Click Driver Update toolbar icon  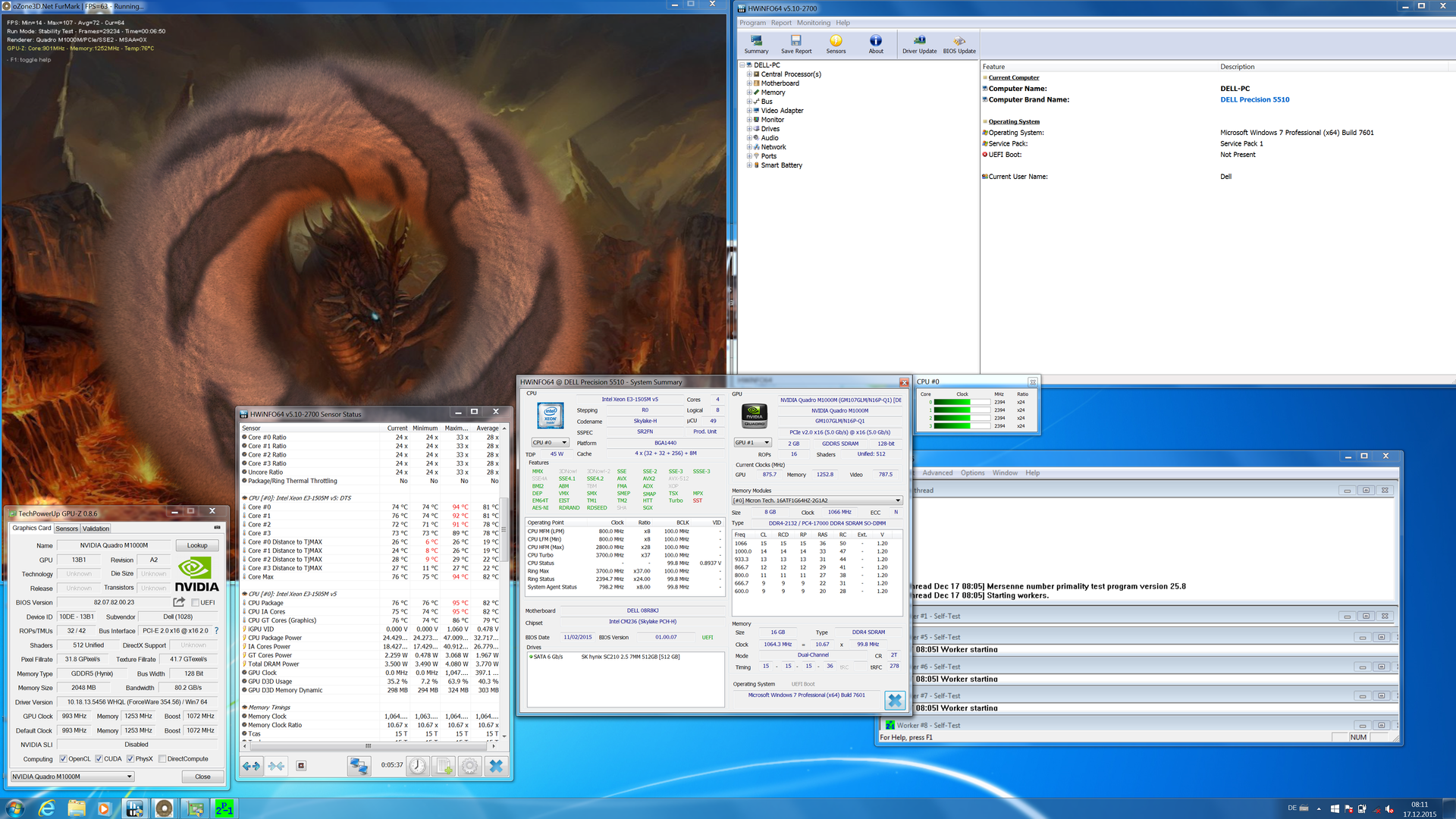click(x=919, y=44)
